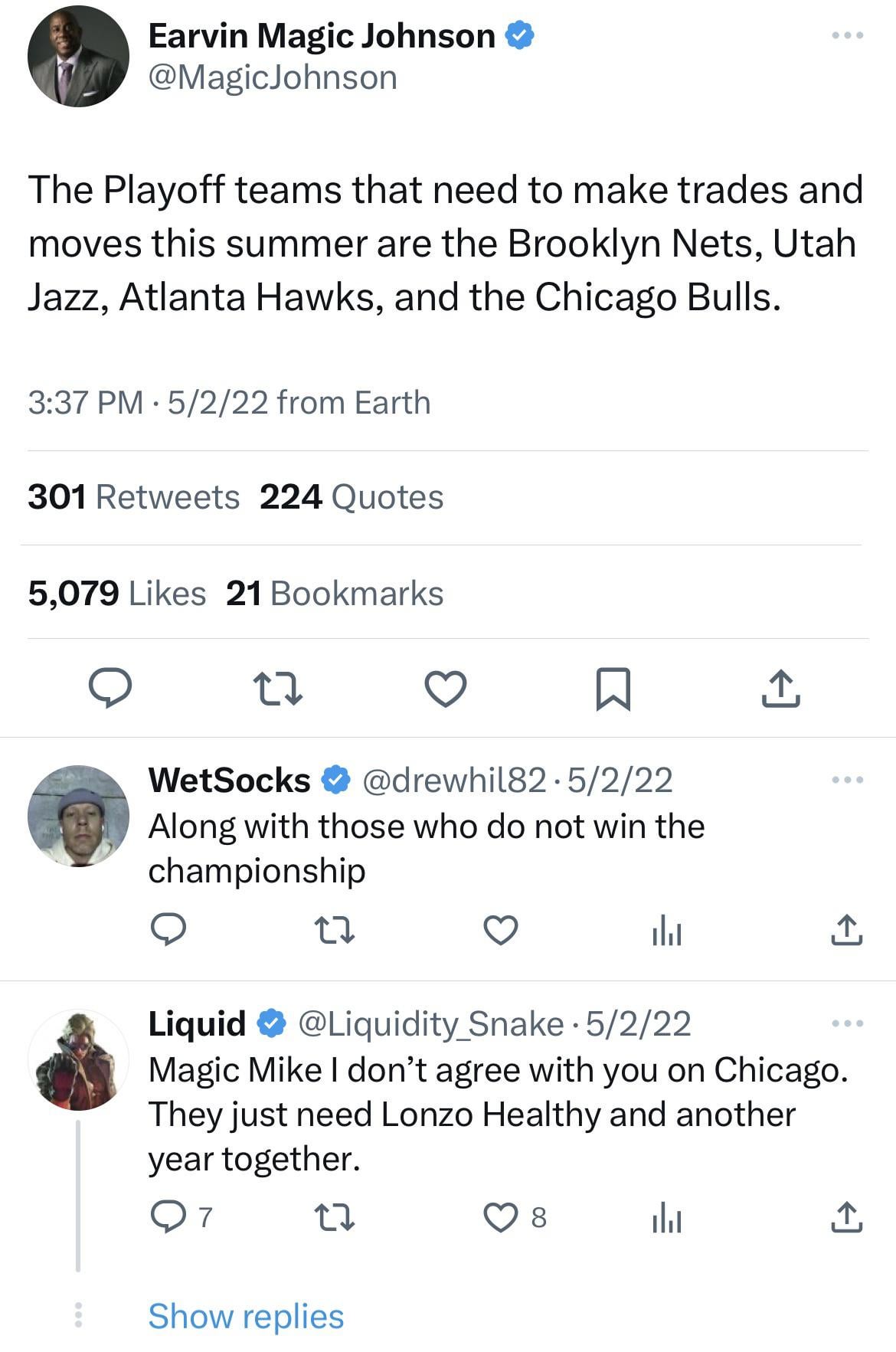Expand the Show replies thread
Viewport: 896px width, 1352px height.
click(x=246, y=1317)
